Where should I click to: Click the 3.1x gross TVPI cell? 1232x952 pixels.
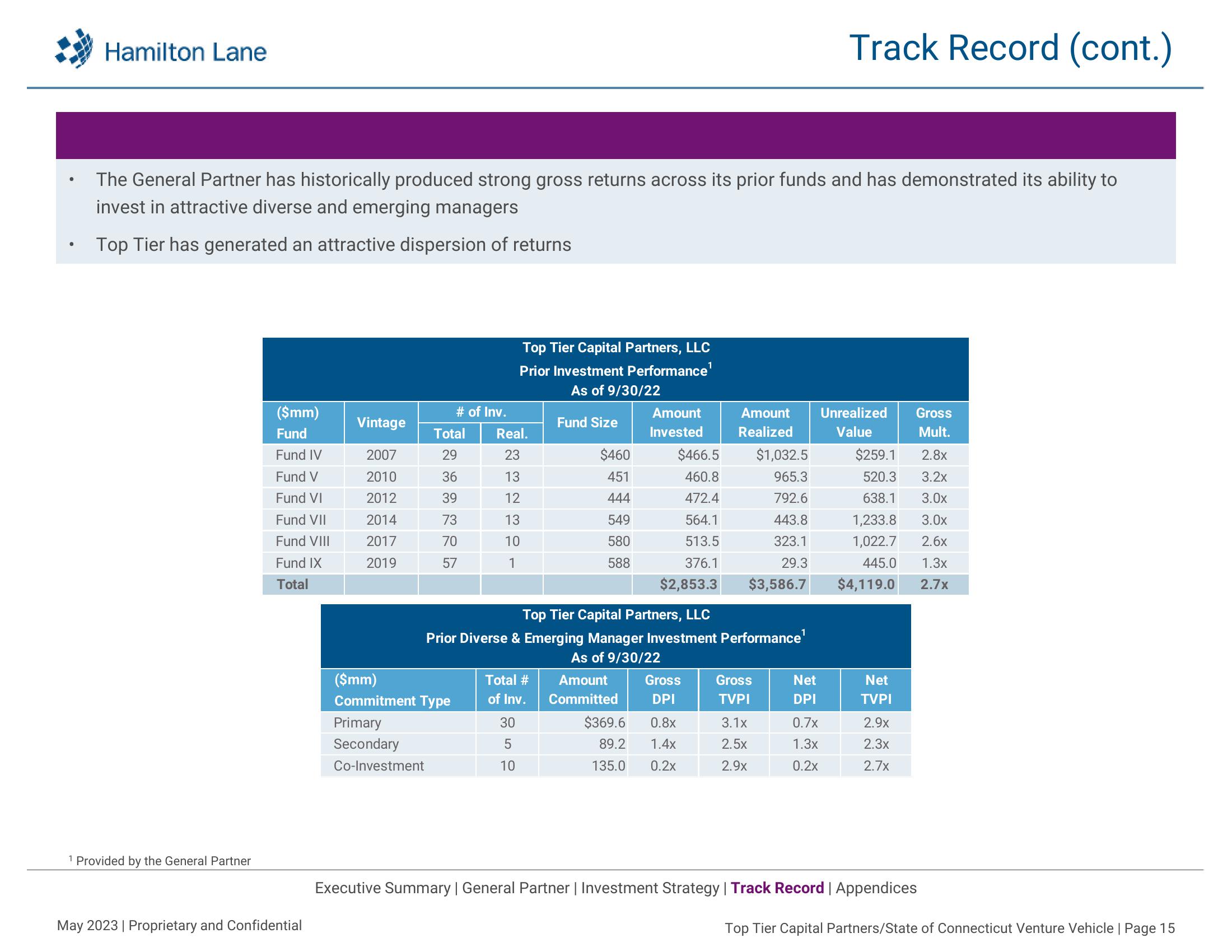coord(734,722)
